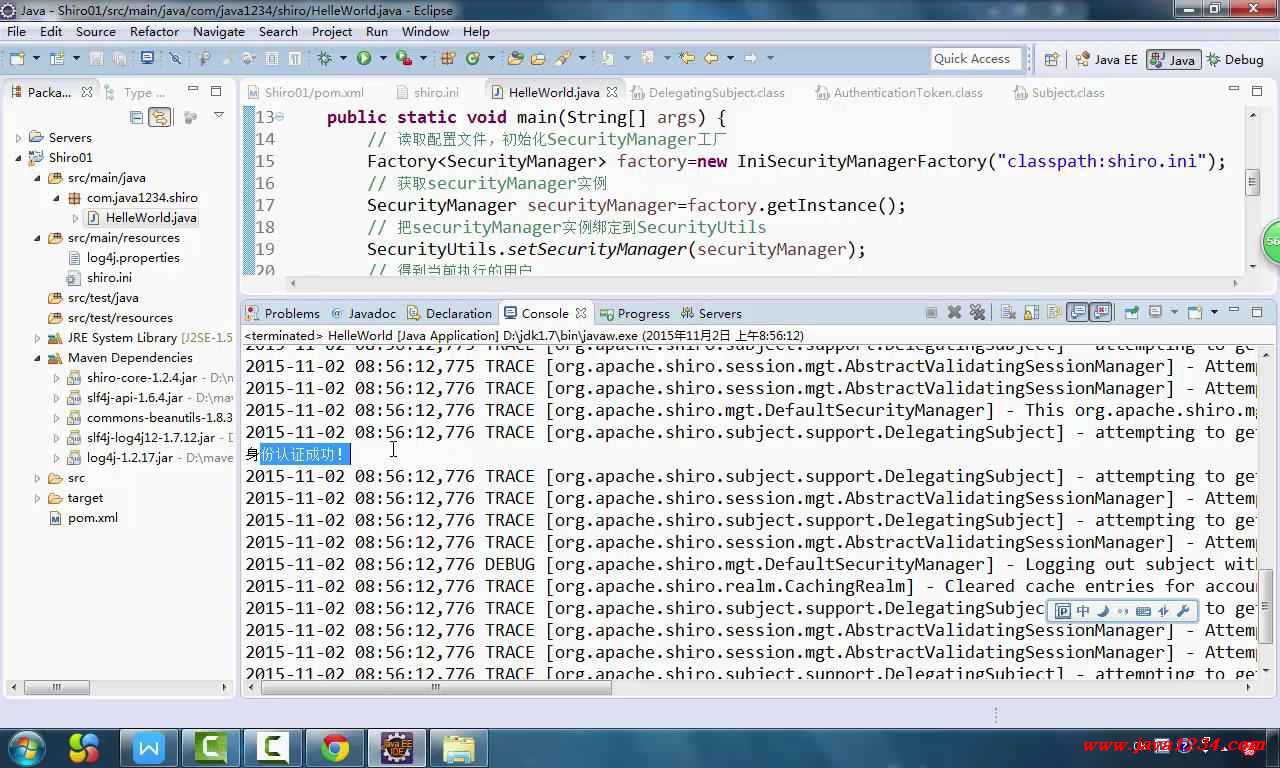Open the Run button dropdown arrow

[383, 58]
